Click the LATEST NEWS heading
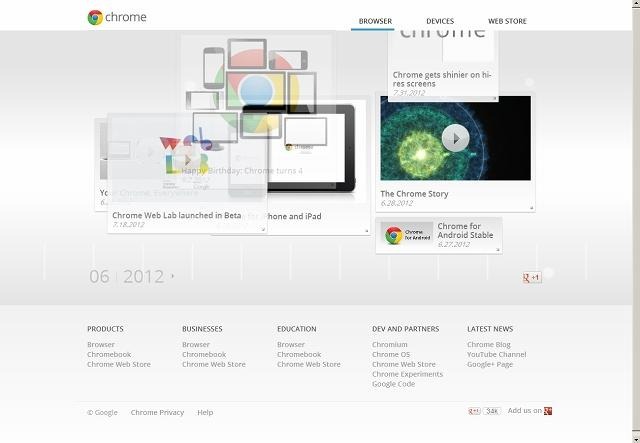 point(490,329)
